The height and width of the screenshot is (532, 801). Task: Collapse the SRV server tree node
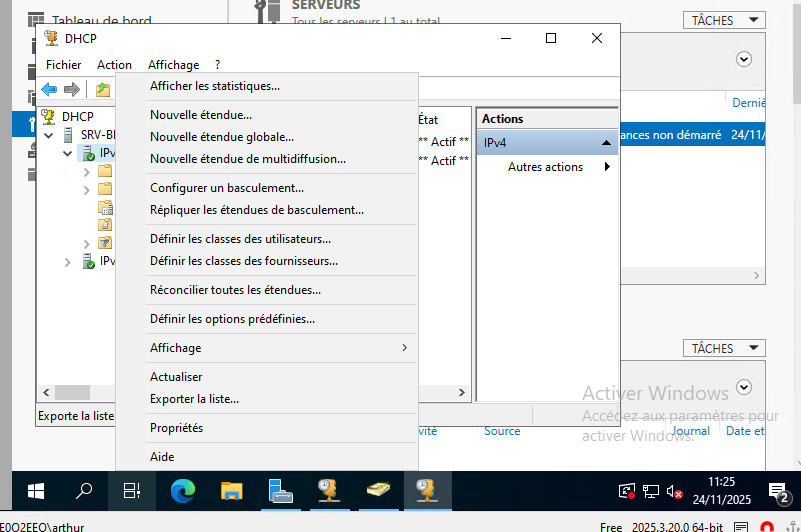click(49, 135)
